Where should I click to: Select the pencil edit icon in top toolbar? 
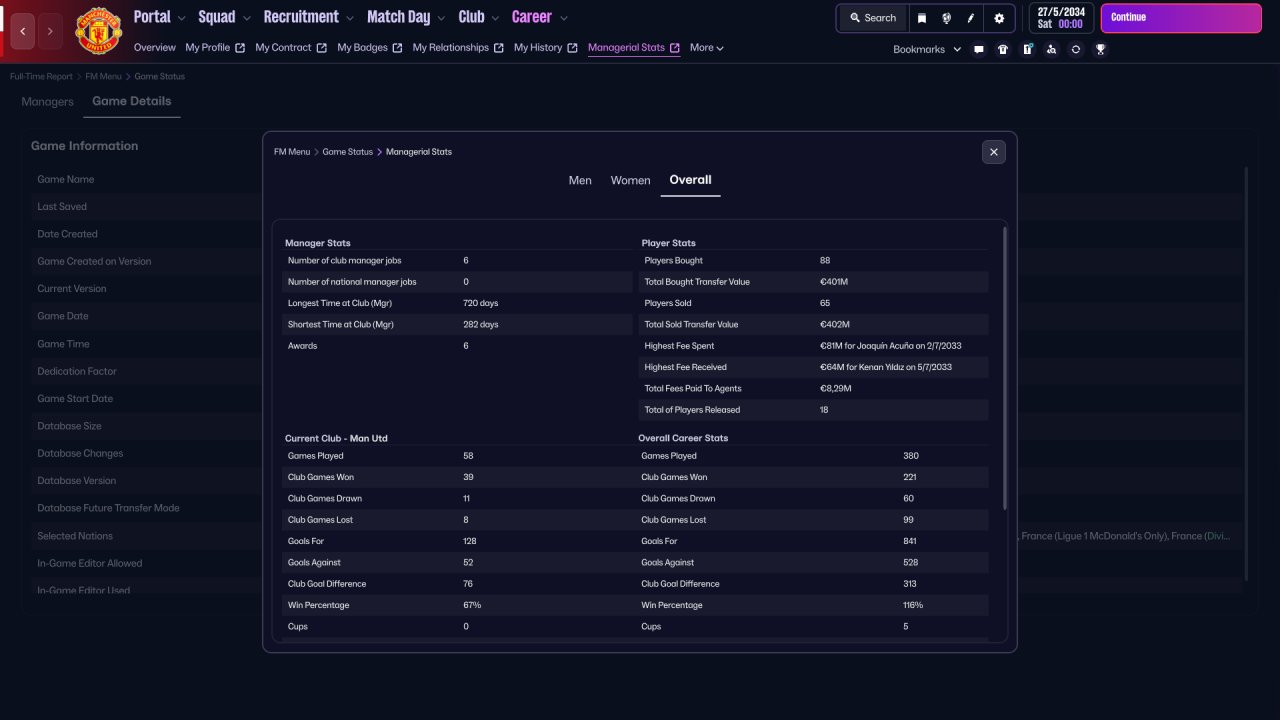971,18
